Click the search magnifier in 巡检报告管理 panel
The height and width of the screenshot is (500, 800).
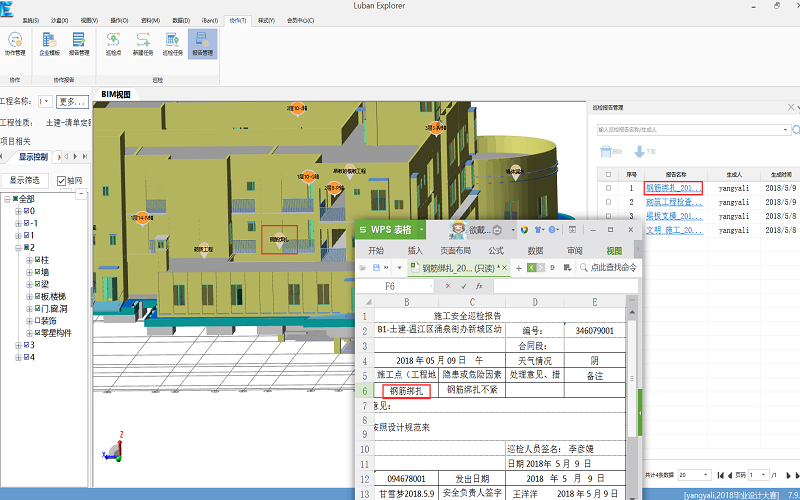(x=796, y=130)
